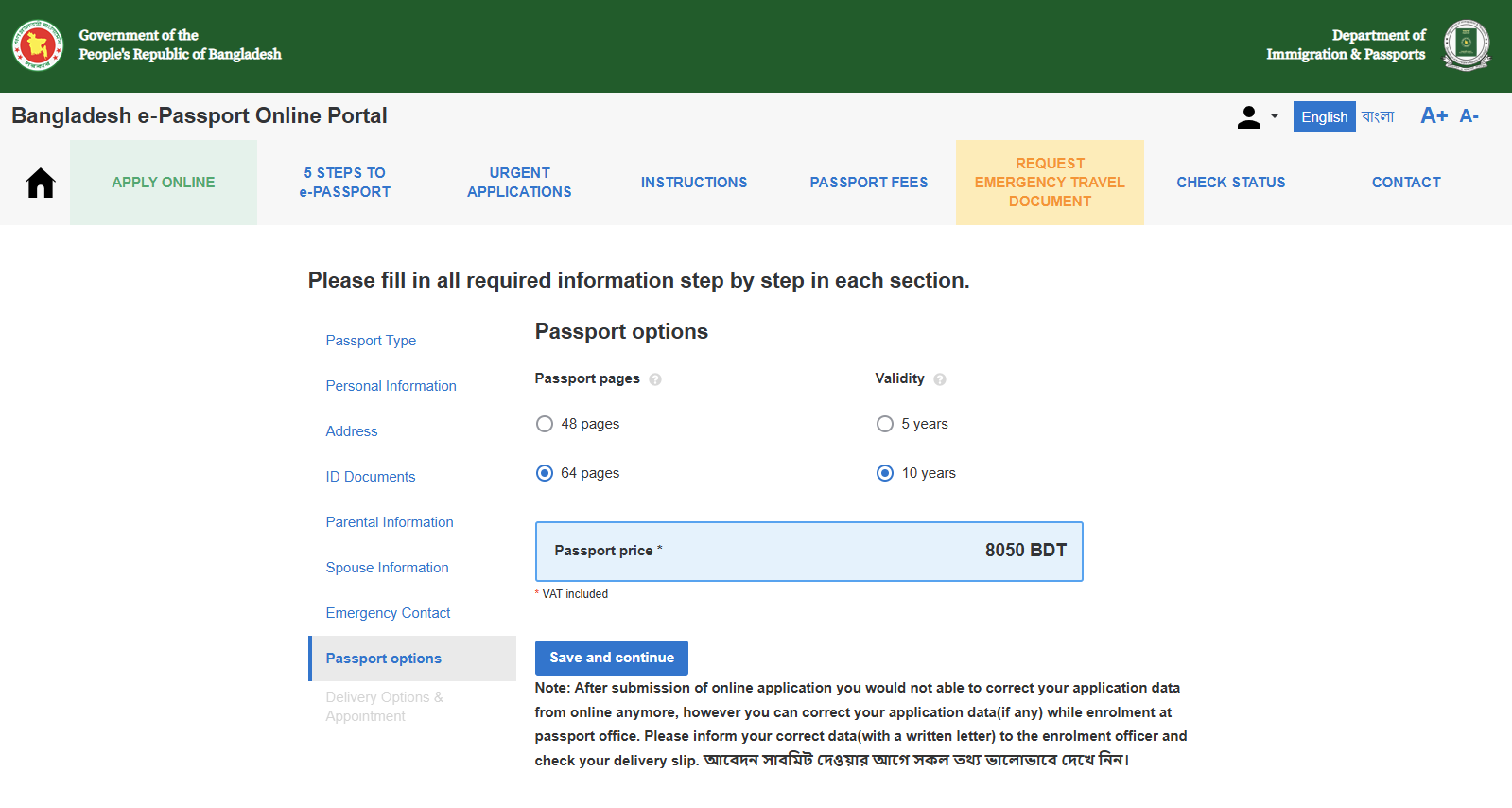Click the Immigration & Passports department seal
Image resolution: width=1512 pixels, height=808 pixels.
click(x=1467, y=44)
